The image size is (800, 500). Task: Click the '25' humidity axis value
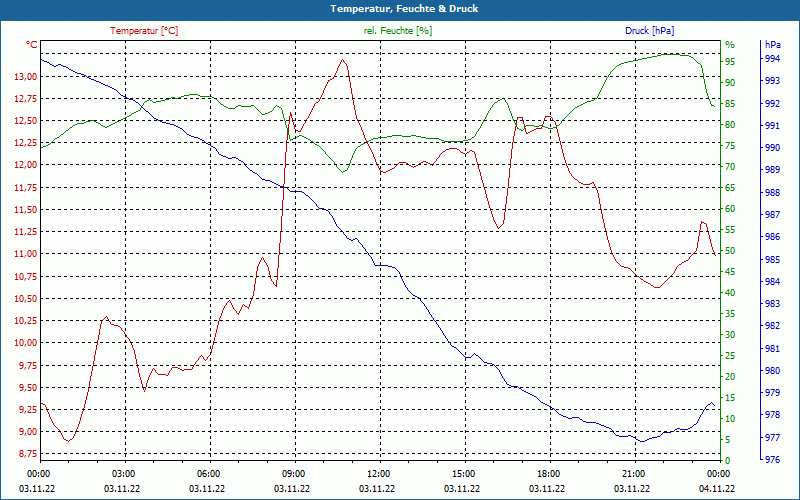tap(730, 356)
